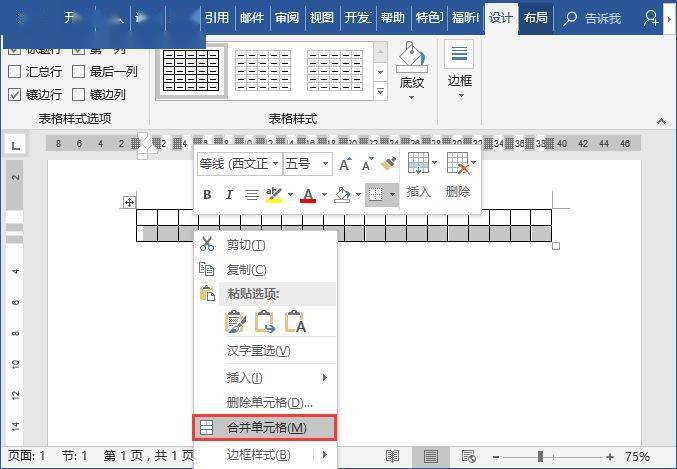Enable the 镶边列 checkbox
The height and width of the screenshot is (469, 677).
click(79, 94)
